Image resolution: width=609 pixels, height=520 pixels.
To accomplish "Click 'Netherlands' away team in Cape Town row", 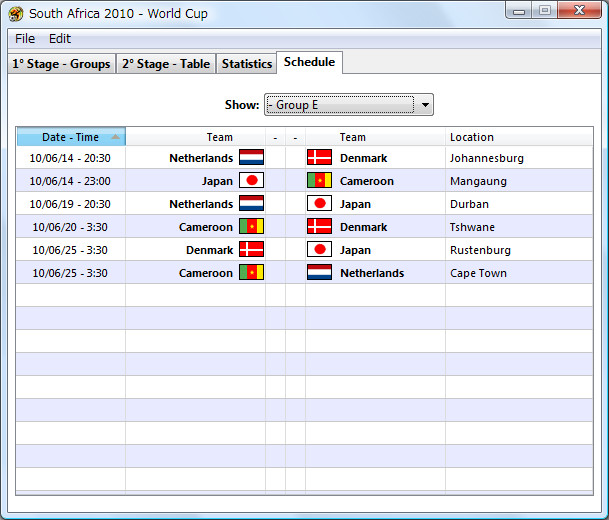I will 372,273.
